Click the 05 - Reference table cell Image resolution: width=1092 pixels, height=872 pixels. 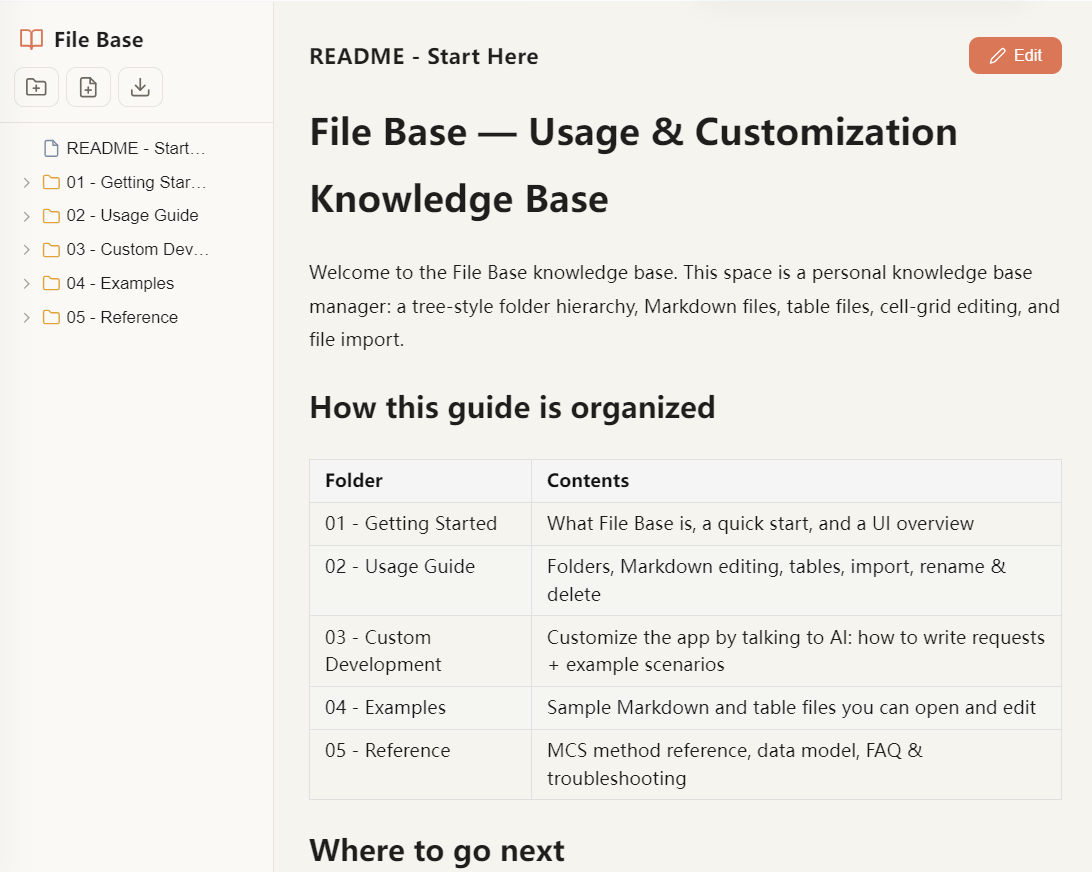pos(421,764)
